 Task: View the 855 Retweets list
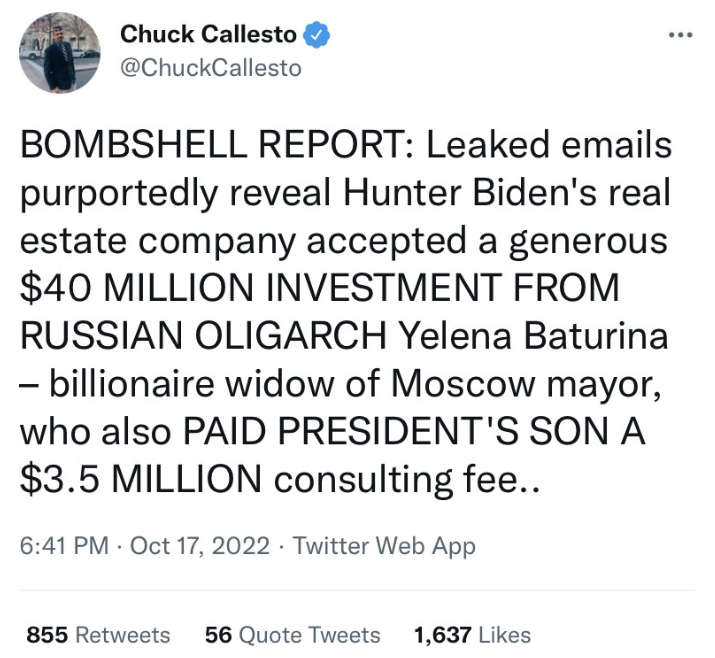click(x=98, y=635)
